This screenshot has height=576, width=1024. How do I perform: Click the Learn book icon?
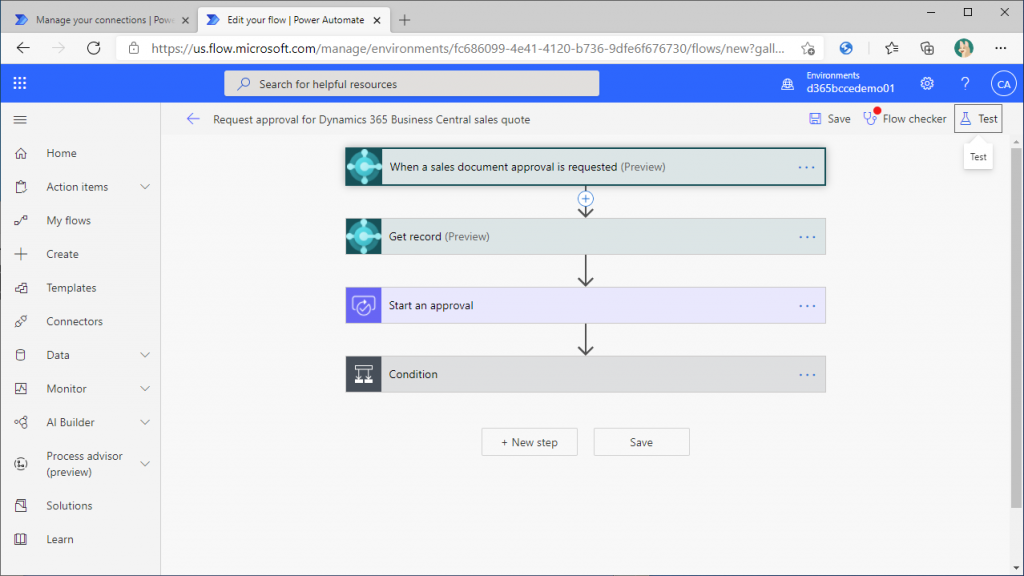coord(21,539)
